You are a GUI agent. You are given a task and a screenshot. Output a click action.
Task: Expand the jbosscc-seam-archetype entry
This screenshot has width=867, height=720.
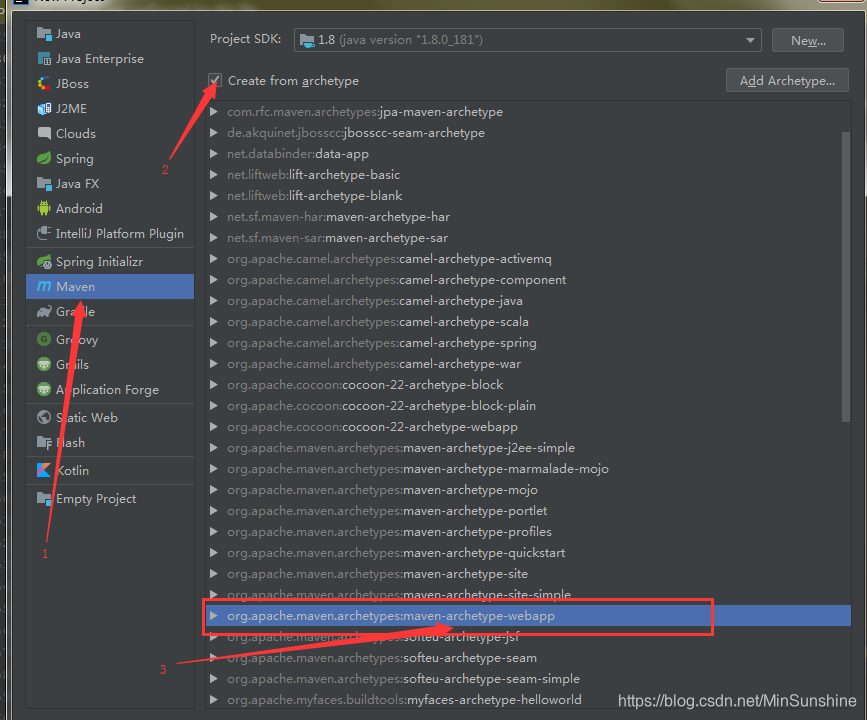tap(213, 133)
